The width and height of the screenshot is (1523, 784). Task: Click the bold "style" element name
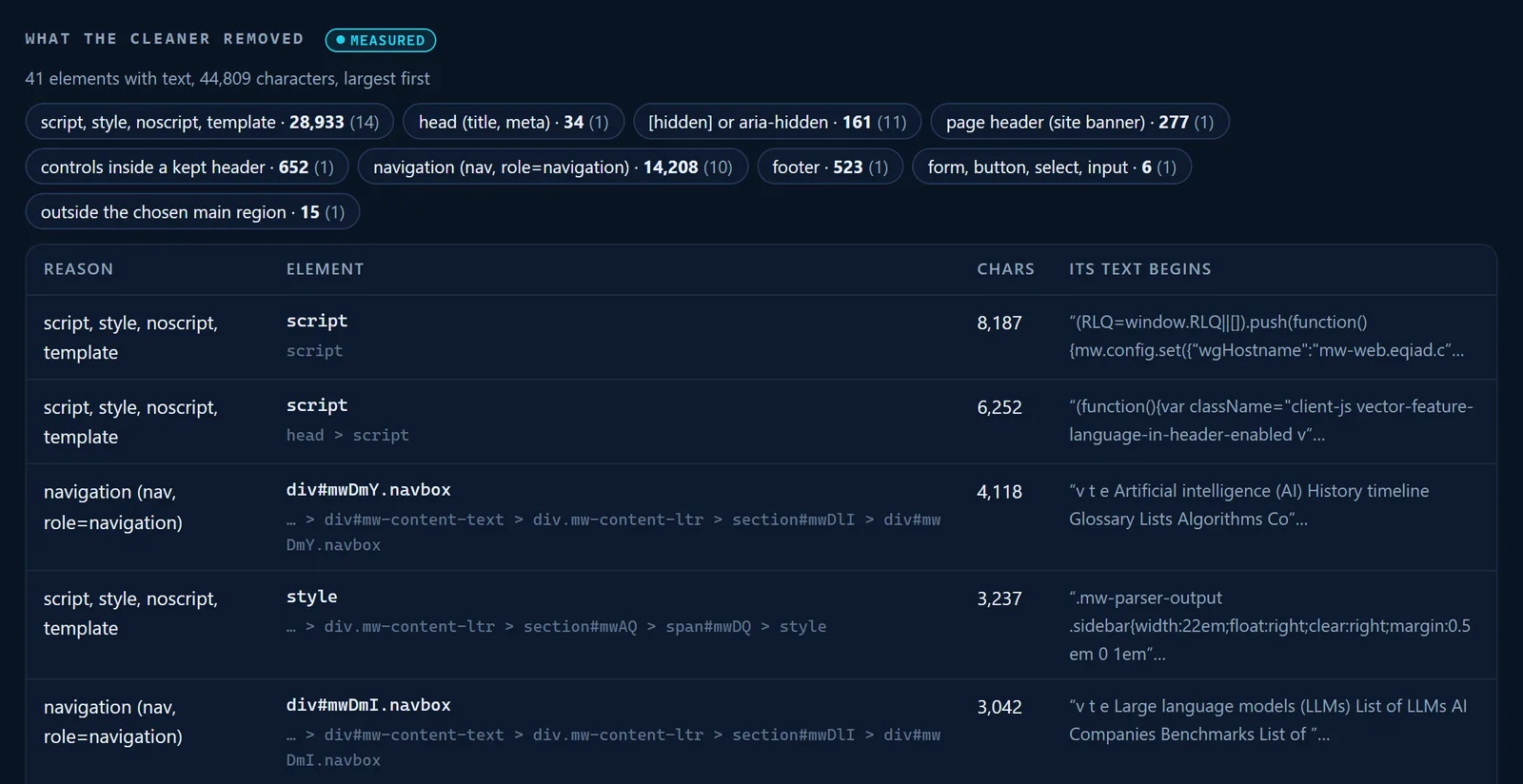(312, 597)
